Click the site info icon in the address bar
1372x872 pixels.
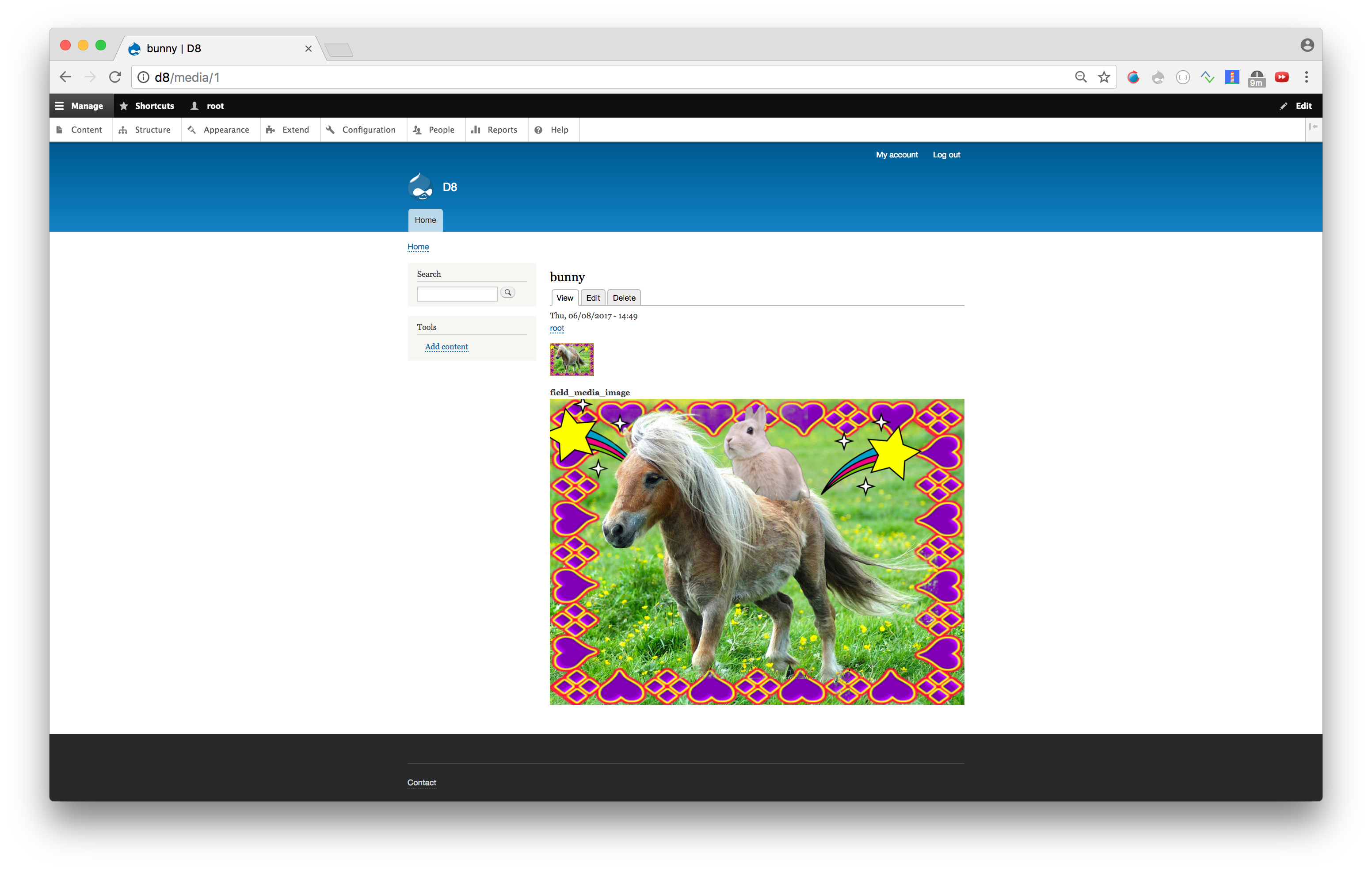144,77
